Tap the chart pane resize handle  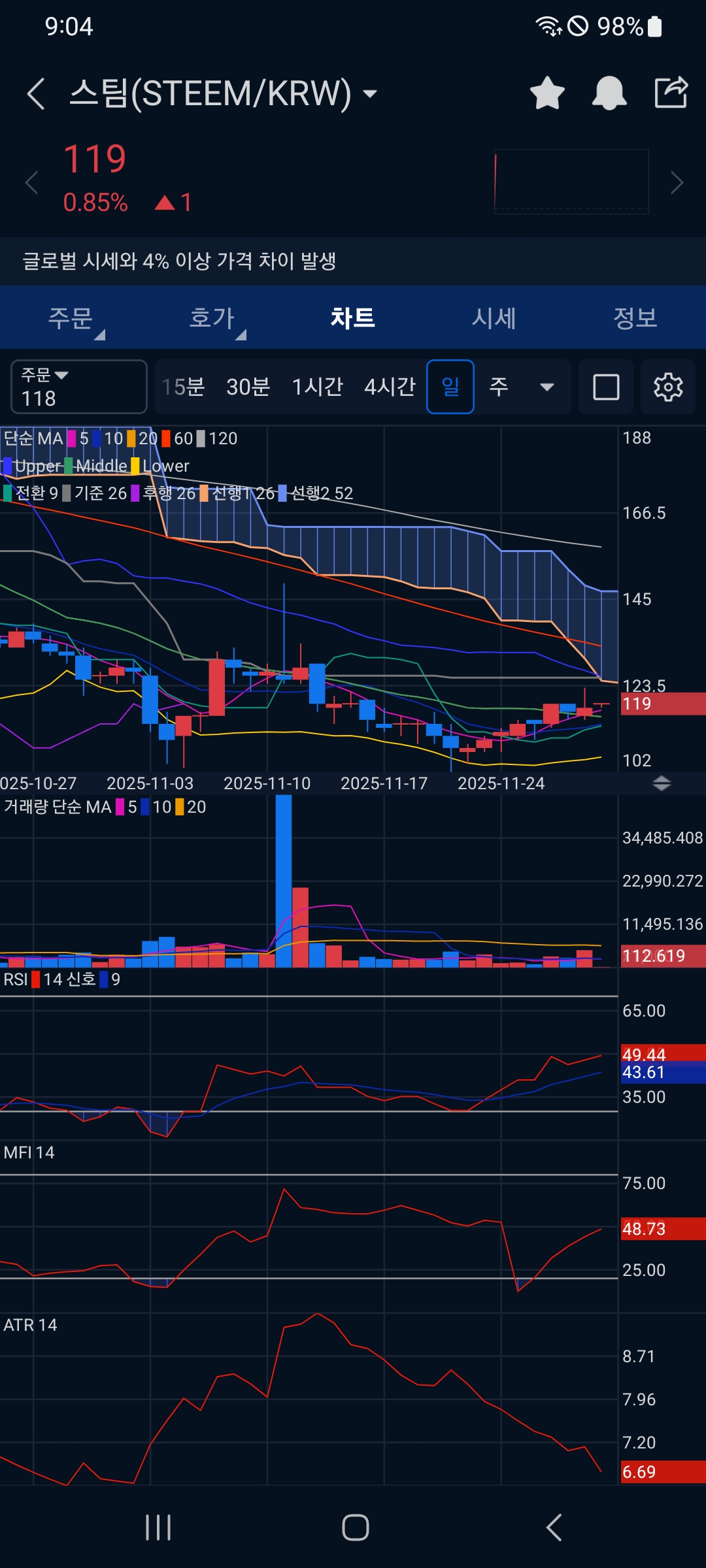[662, 783]
